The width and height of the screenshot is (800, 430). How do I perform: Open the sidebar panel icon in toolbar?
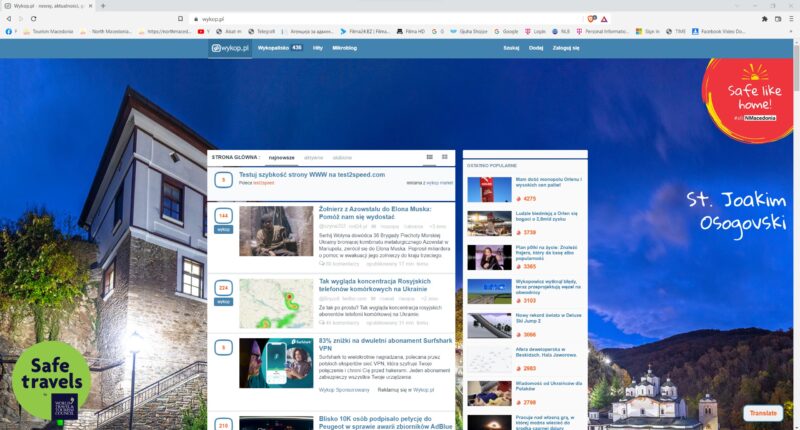(778, 19)
